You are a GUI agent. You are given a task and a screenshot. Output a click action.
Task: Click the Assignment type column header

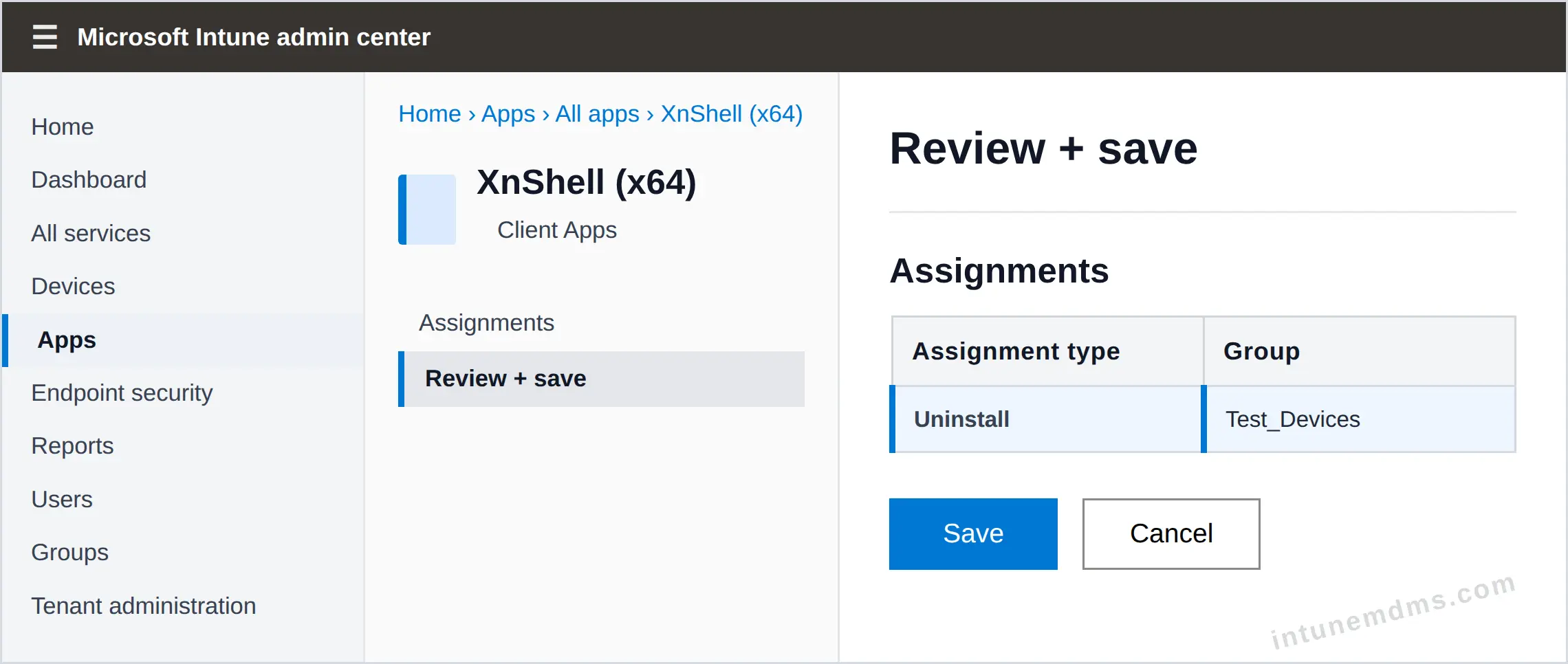pos(1047,351)
